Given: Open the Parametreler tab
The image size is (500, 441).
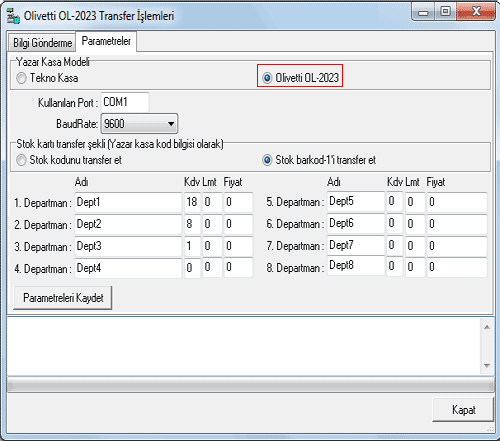Looking at the screenshot, I should coord(106,41).
